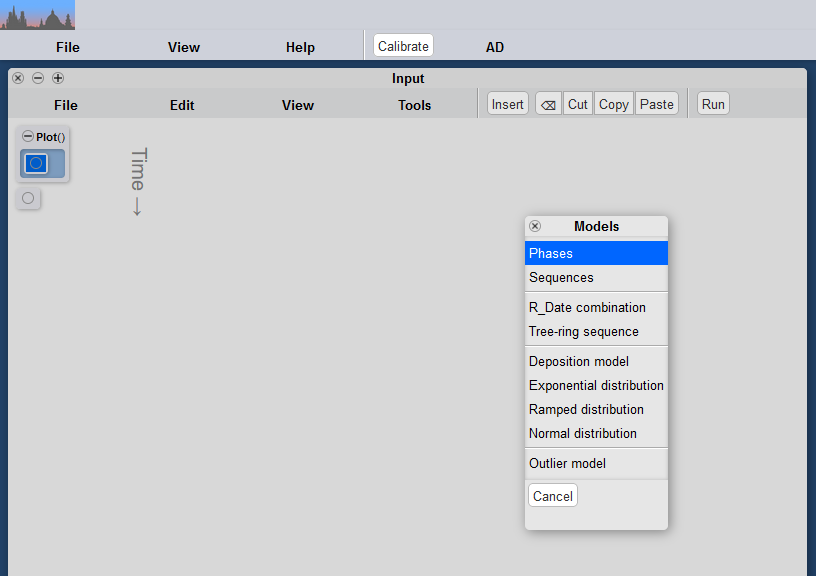This screenshot has height=576, width=816.
Task: Pick Outlier model from Models list
Action: [x=567, y=463]
